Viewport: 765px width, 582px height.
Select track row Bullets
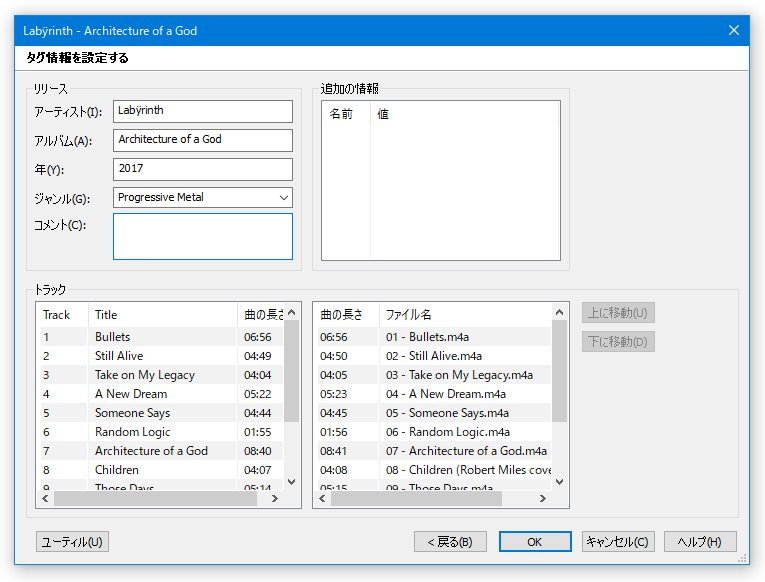[x=161, y=337]
